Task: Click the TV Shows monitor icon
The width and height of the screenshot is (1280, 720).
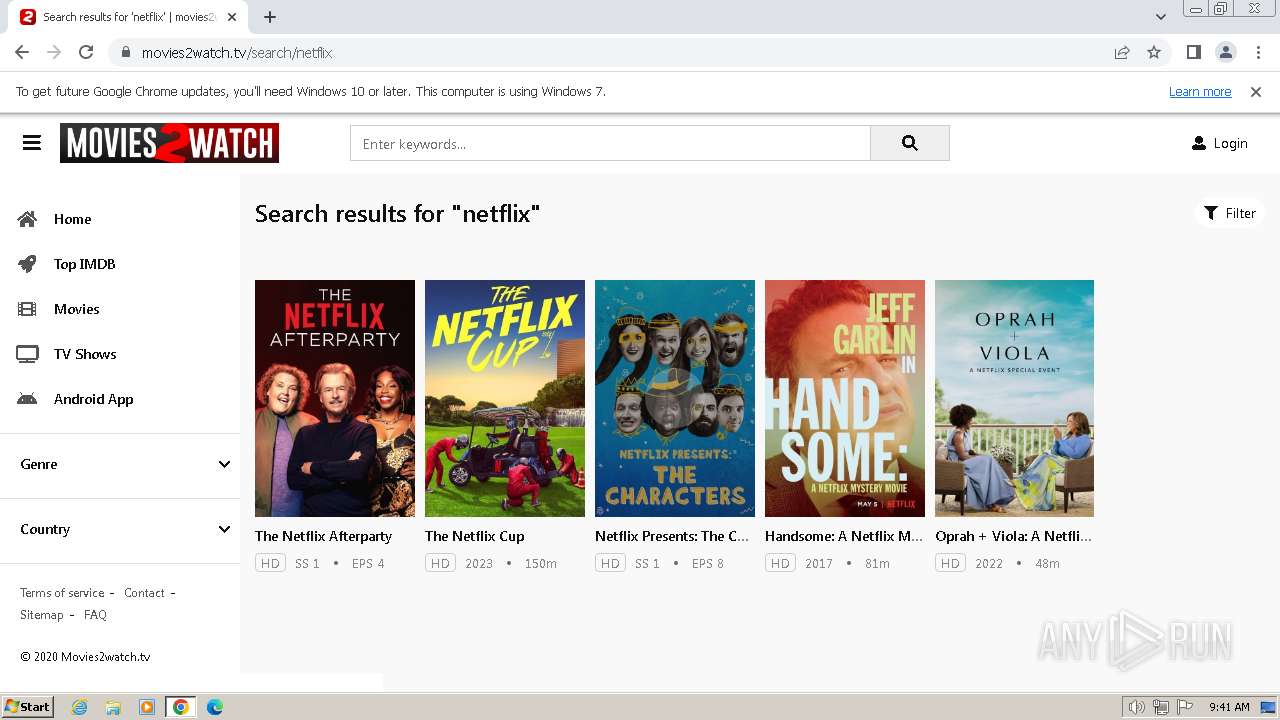Action: 27,354
